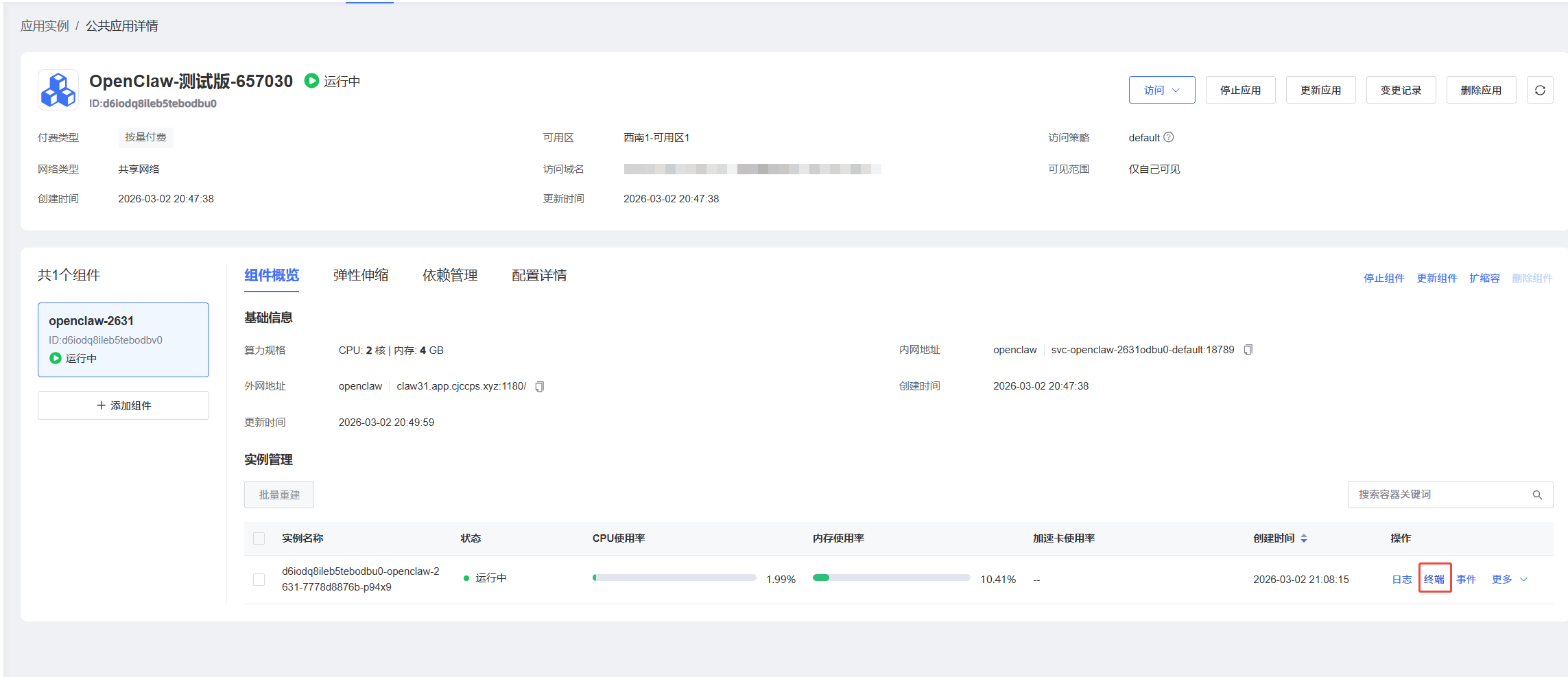
Task: Click the 添加组件 button
Action: pos(123,405)
